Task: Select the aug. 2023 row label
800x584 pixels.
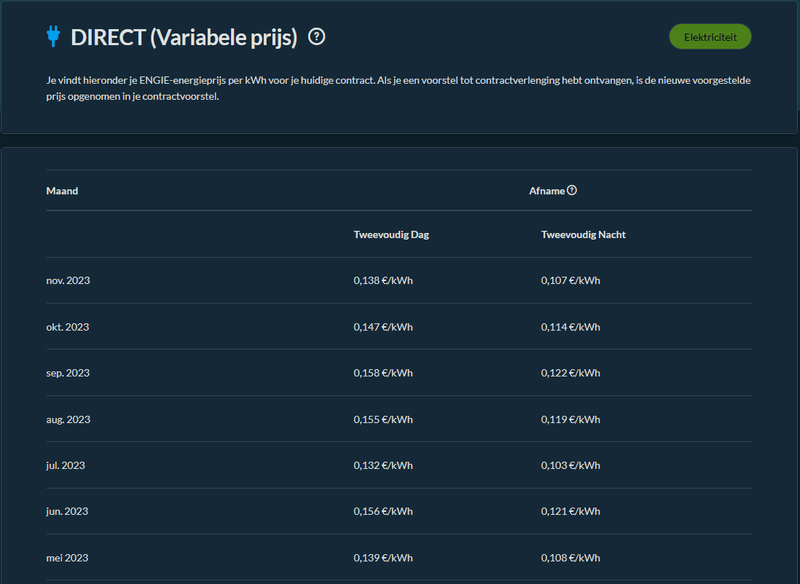Action: point(68,419)
